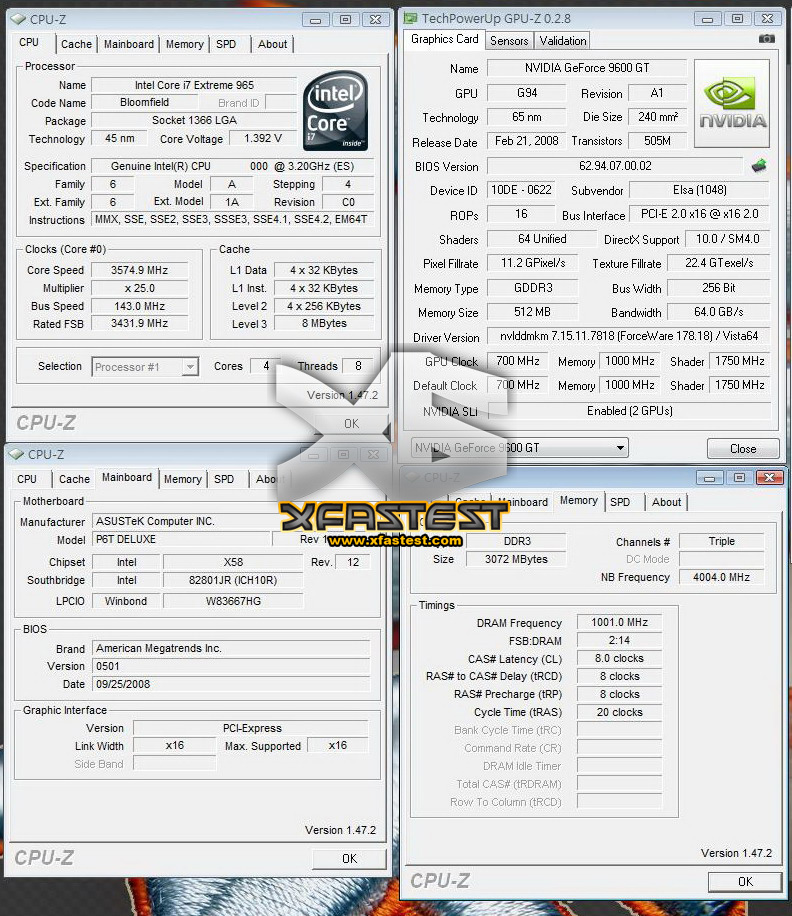Click the Core Speed value 3574.9 MHz
Image resolution: width=792 pixels, height=916 pixels.
coord(140,270)
